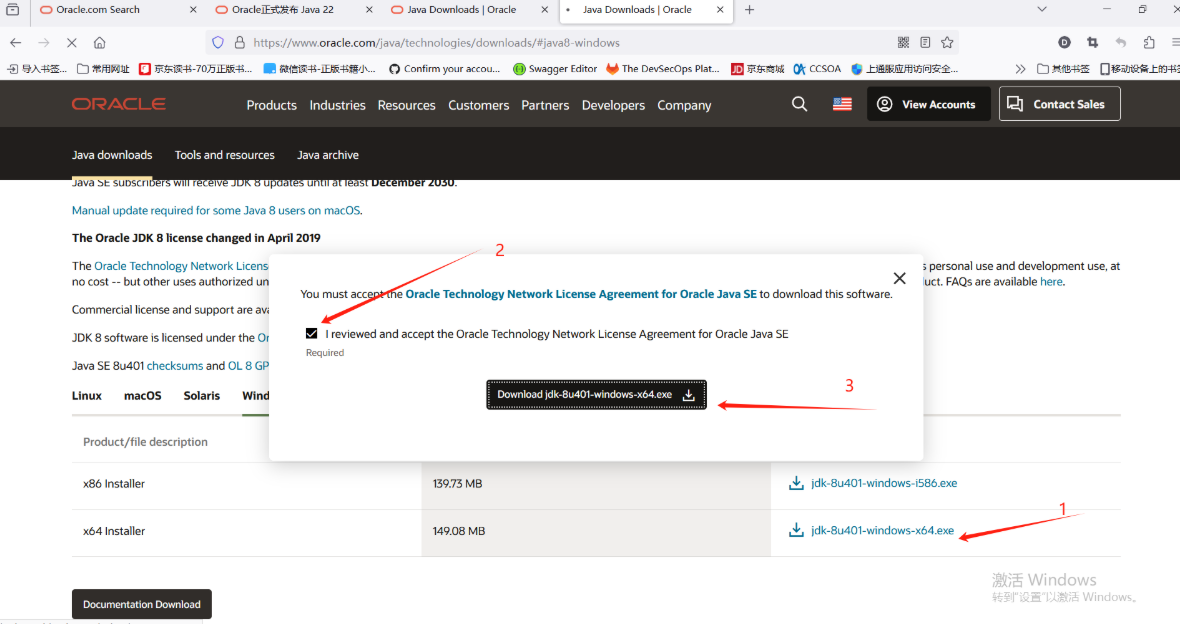1180x624 pixels.
Task: Open Tools and resources subnav
Action: 224,155
